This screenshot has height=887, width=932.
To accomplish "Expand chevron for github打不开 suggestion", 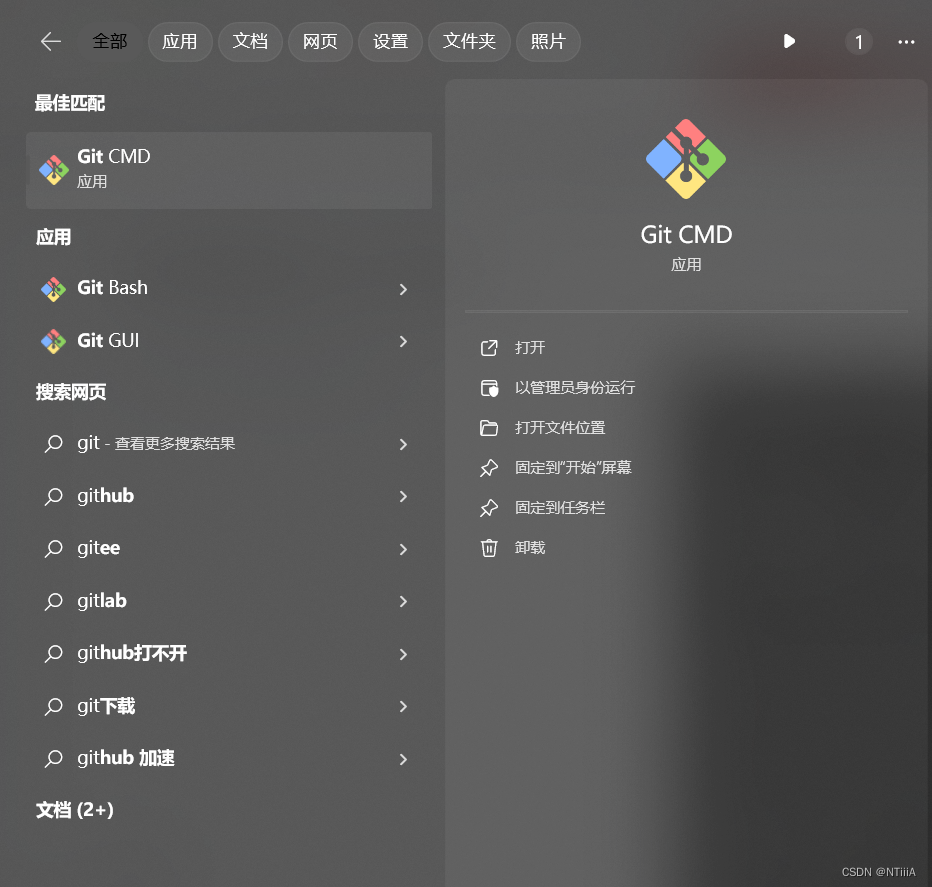I will tap(404, 654).
